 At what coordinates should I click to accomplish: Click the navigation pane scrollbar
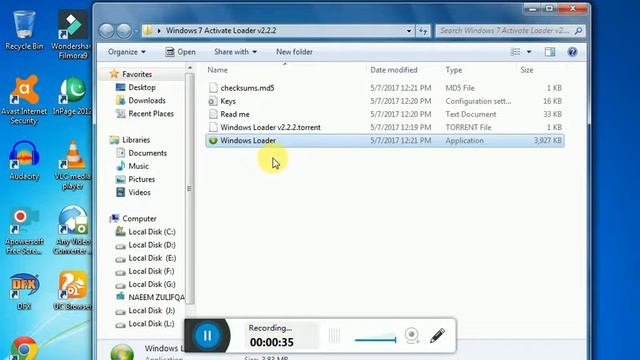[189, 188]
